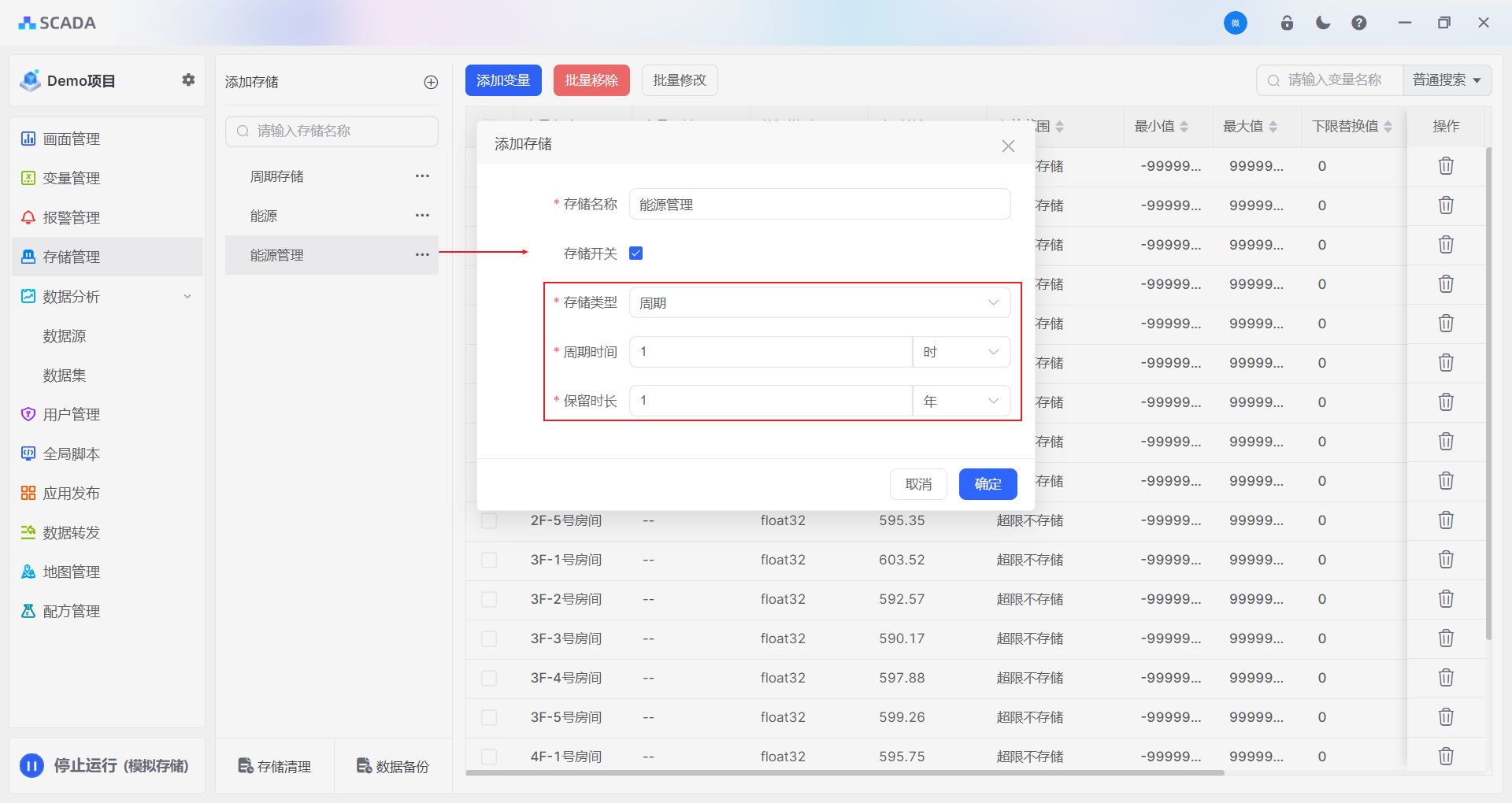Delete the 3F-1号房间 row with trash icon
Viewport: 1512px width, 803px height.
(x=1446, y=560)
